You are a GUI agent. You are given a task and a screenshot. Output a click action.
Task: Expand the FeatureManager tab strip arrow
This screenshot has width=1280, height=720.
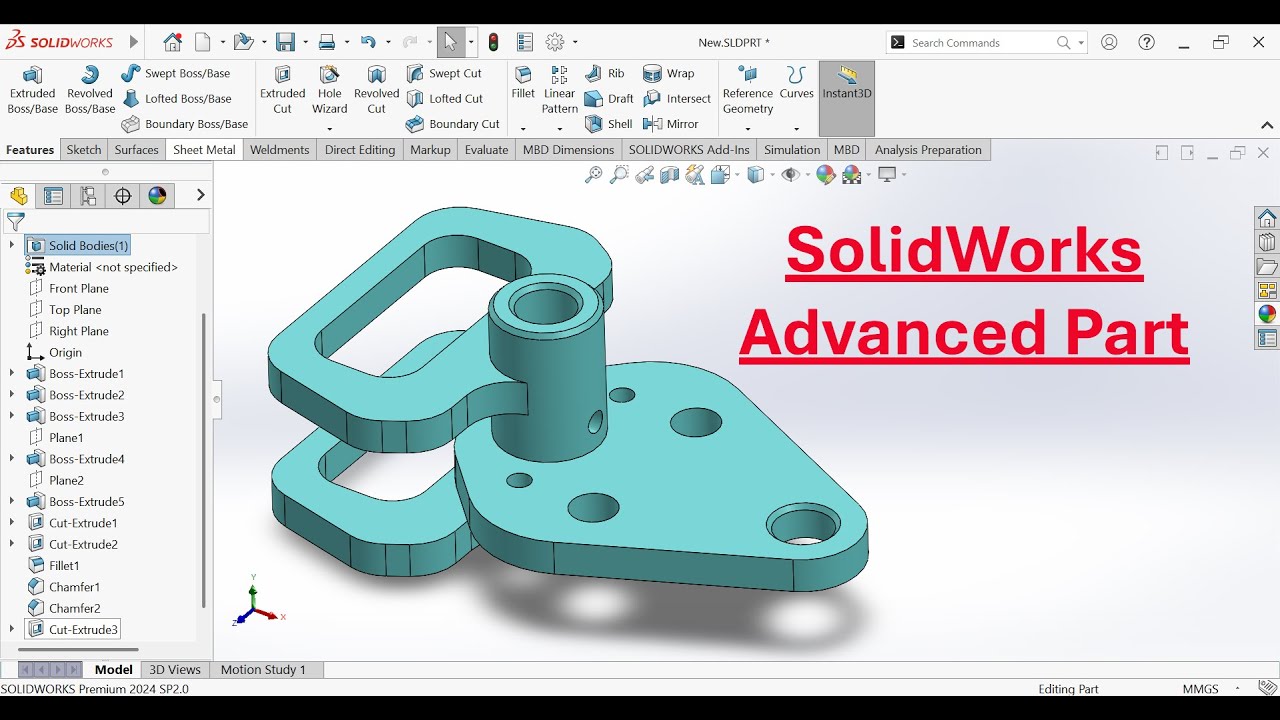coord(201,195)
